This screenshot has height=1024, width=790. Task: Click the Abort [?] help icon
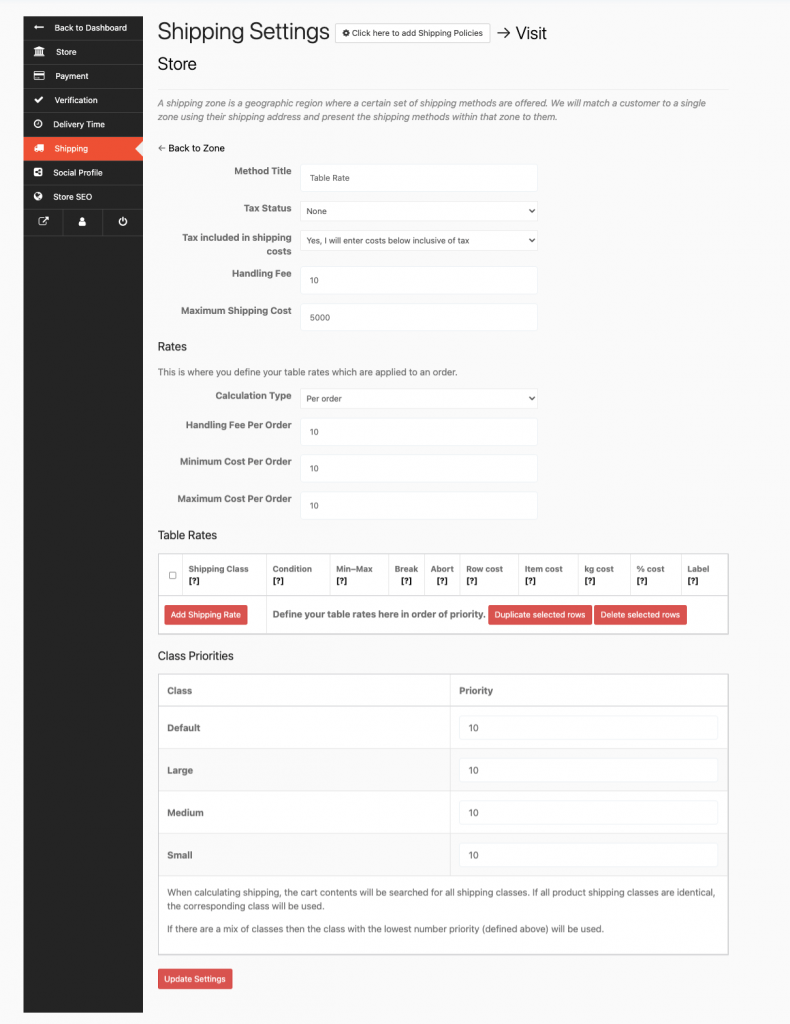(442, 581)
